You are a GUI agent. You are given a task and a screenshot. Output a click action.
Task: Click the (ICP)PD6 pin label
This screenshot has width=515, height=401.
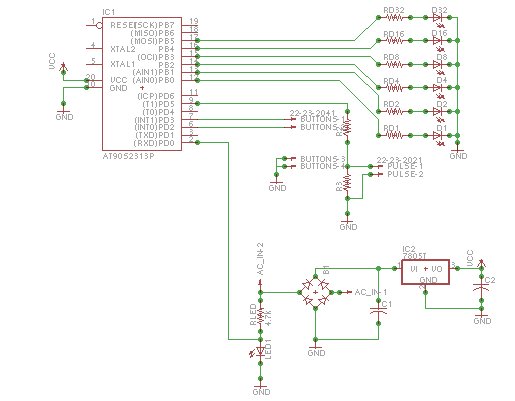156,96
